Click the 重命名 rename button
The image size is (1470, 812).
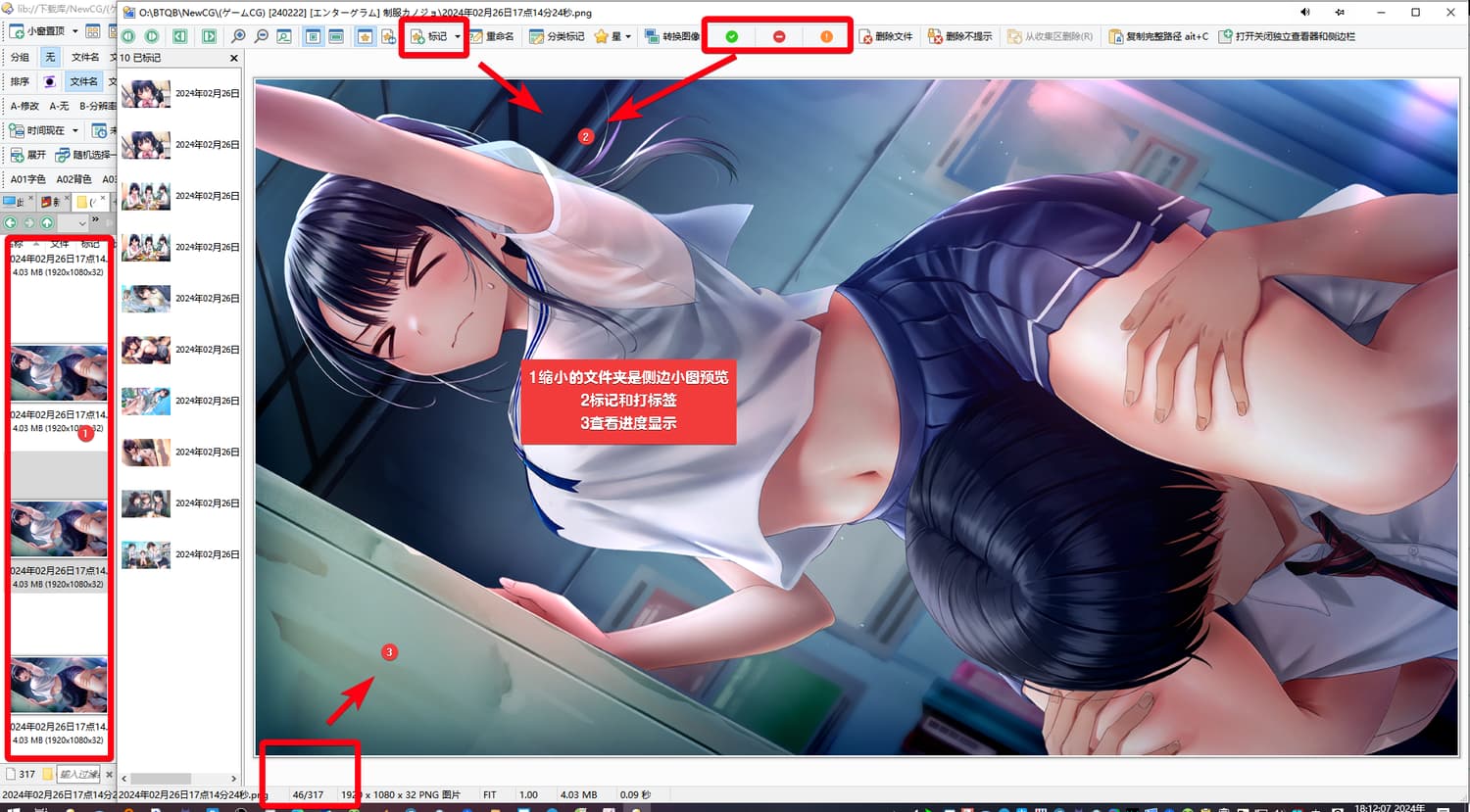point(492,36)
